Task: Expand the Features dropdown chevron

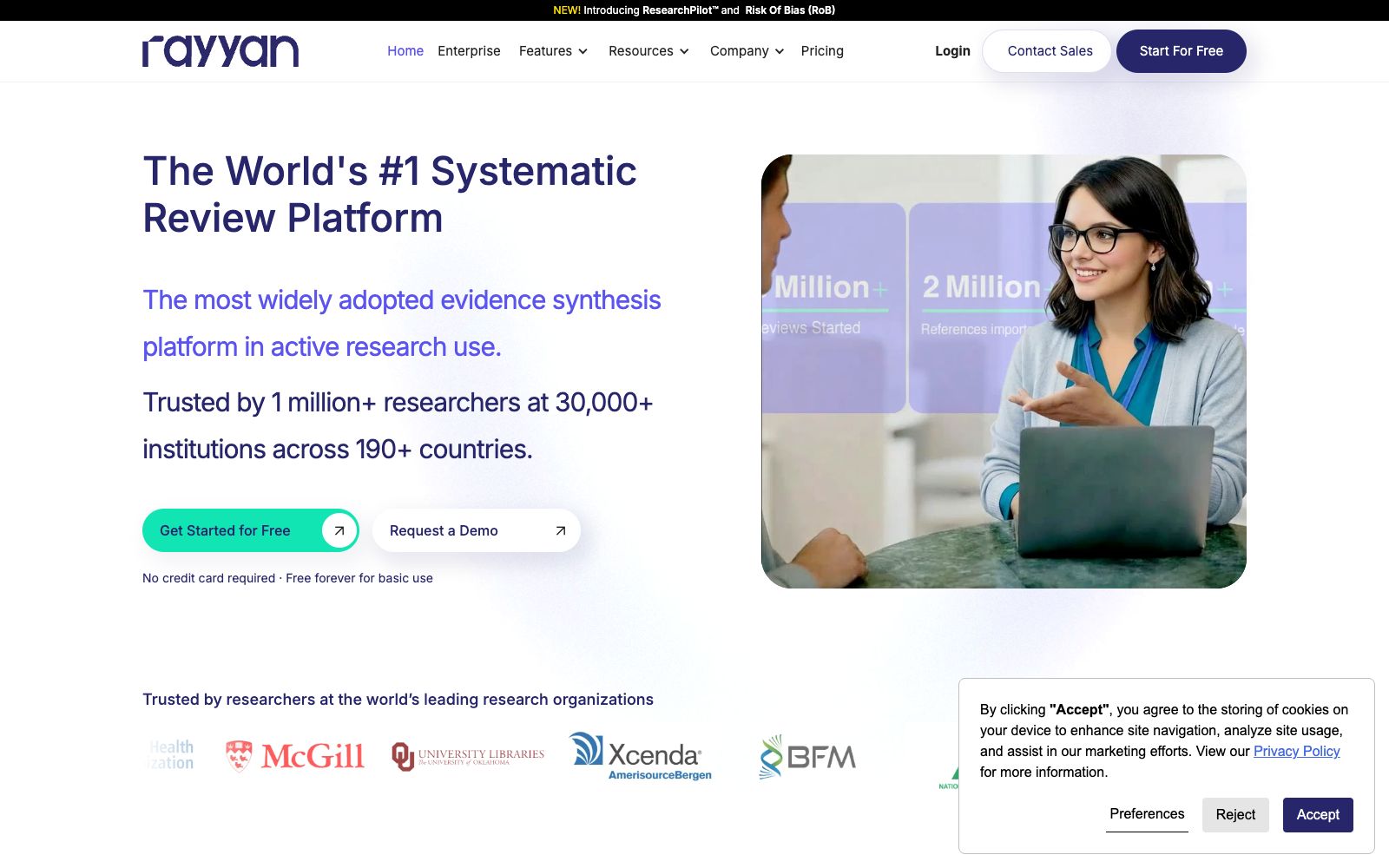Action: [583, 51]
